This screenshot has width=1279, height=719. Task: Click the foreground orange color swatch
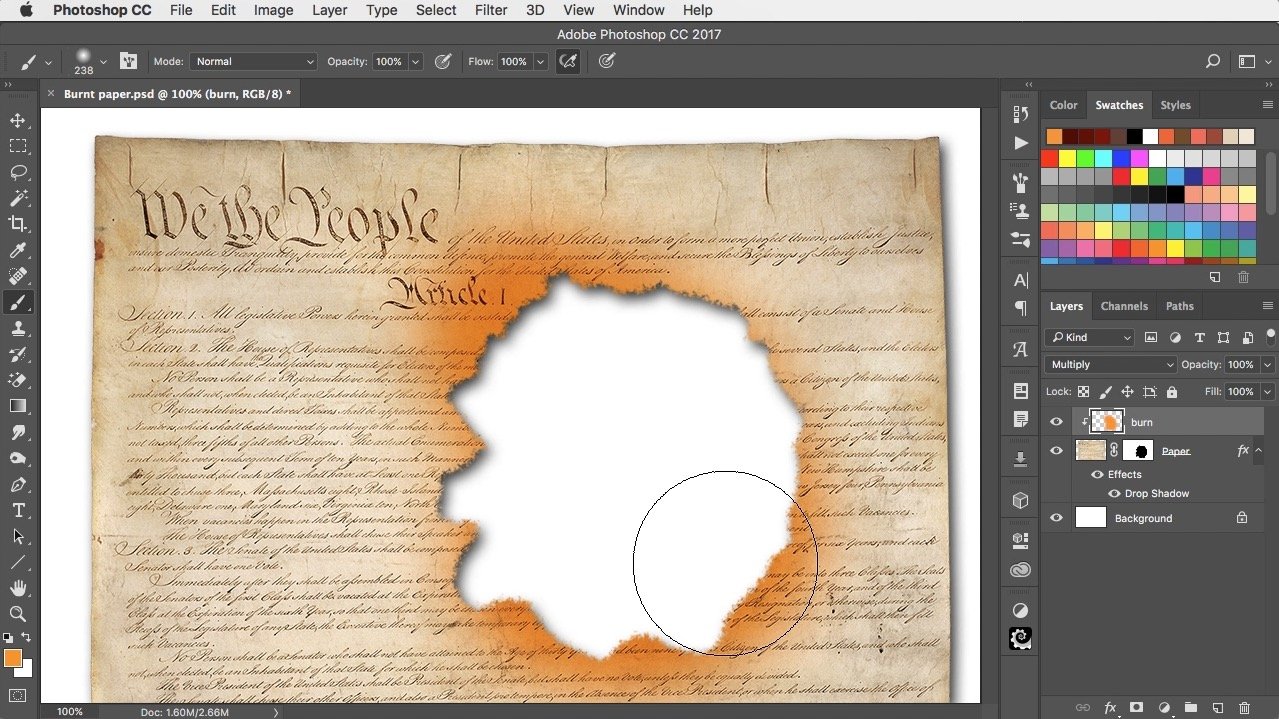[x=12, y=658]
